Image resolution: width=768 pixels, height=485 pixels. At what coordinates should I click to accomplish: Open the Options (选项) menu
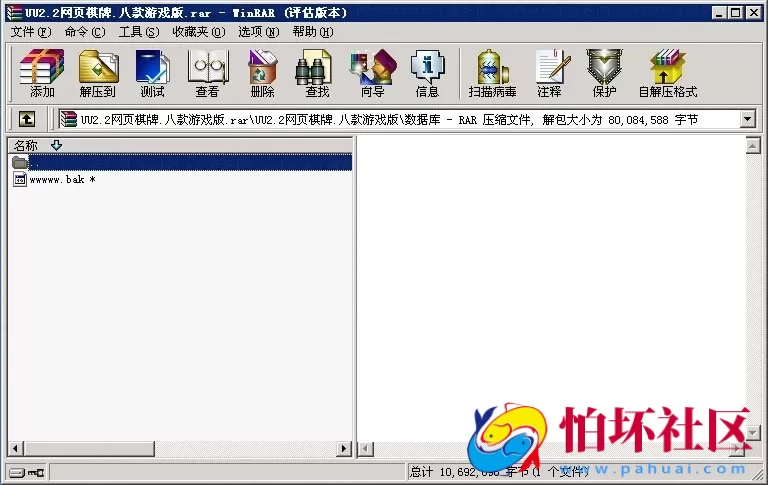259,32
